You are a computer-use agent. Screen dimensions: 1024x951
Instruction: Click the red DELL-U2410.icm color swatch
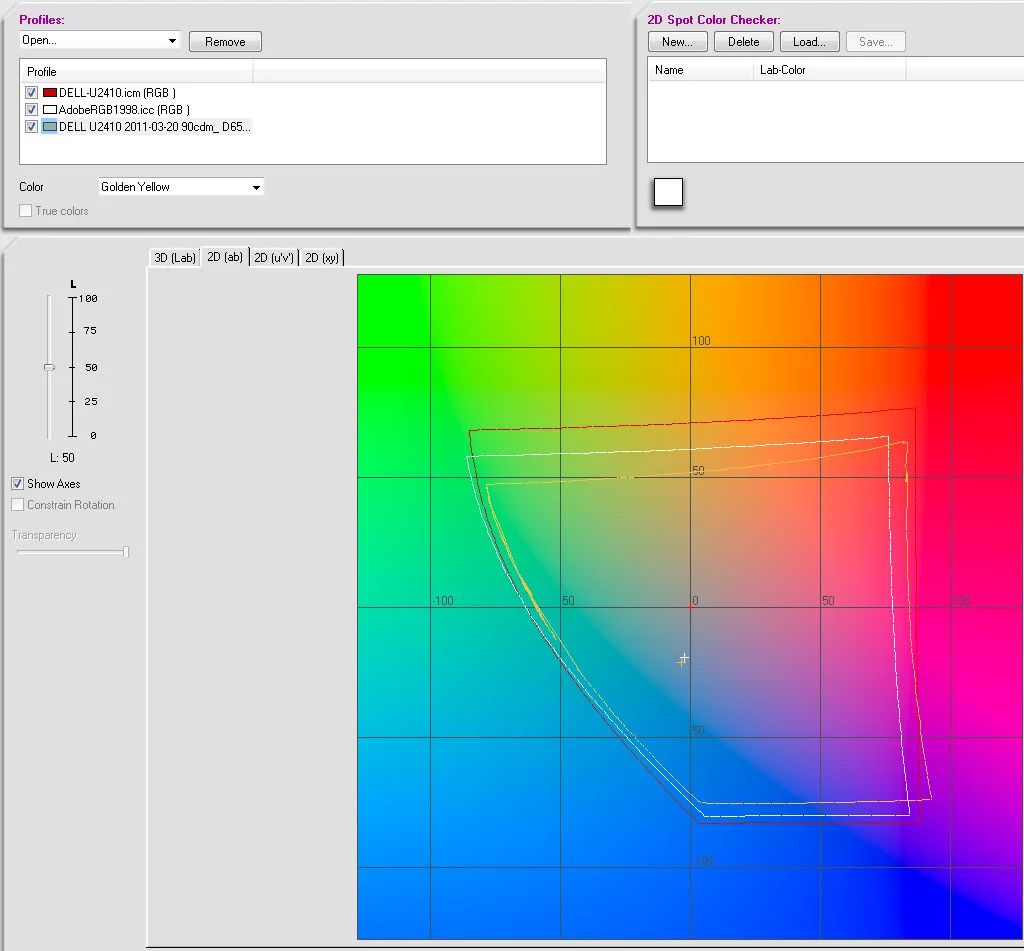click(50, 93)
